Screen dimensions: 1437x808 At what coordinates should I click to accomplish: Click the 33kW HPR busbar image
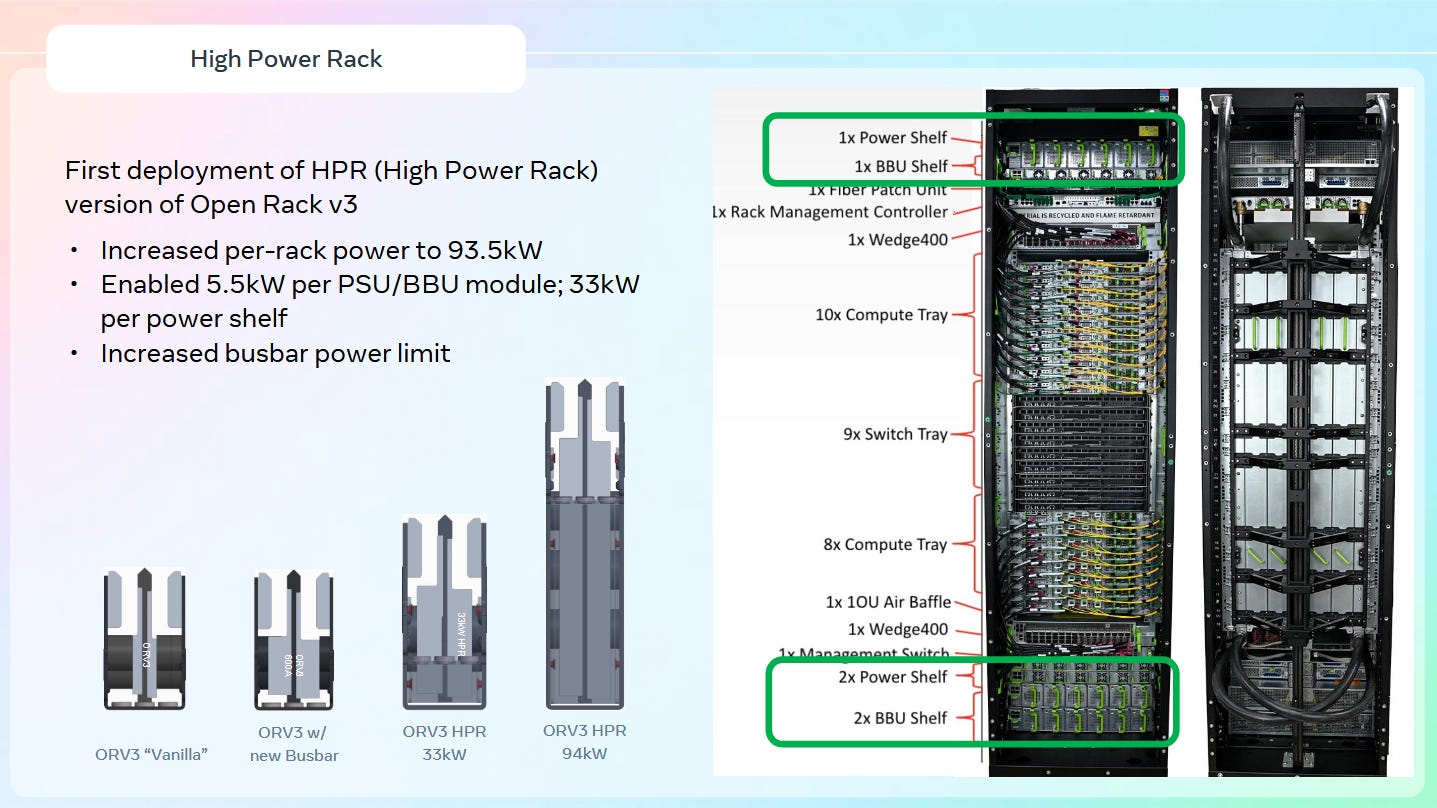click(444, 612)
